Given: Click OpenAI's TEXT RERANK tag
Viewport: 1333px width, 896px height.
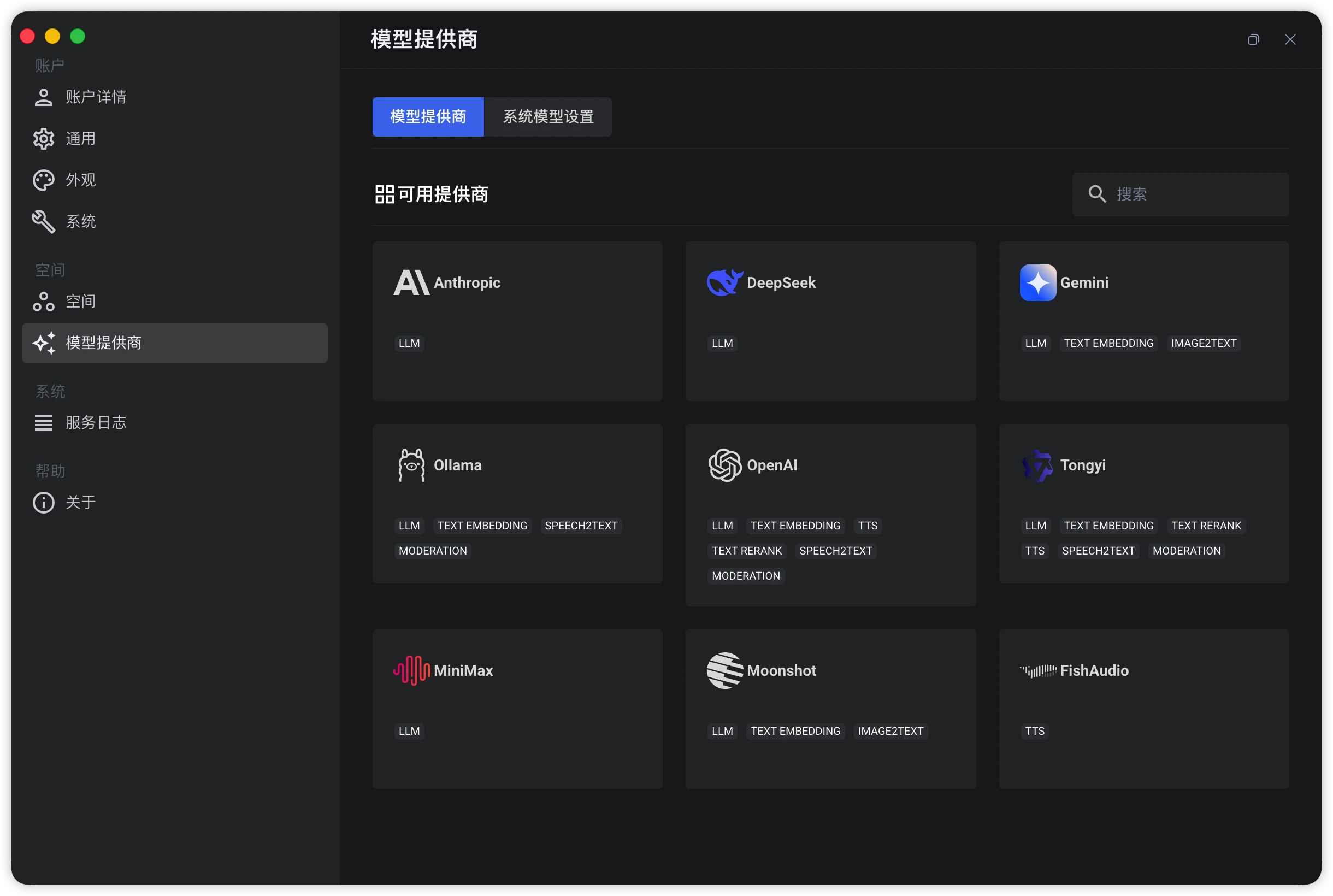Looking at the screenshot, I should (x=746, y=551).
